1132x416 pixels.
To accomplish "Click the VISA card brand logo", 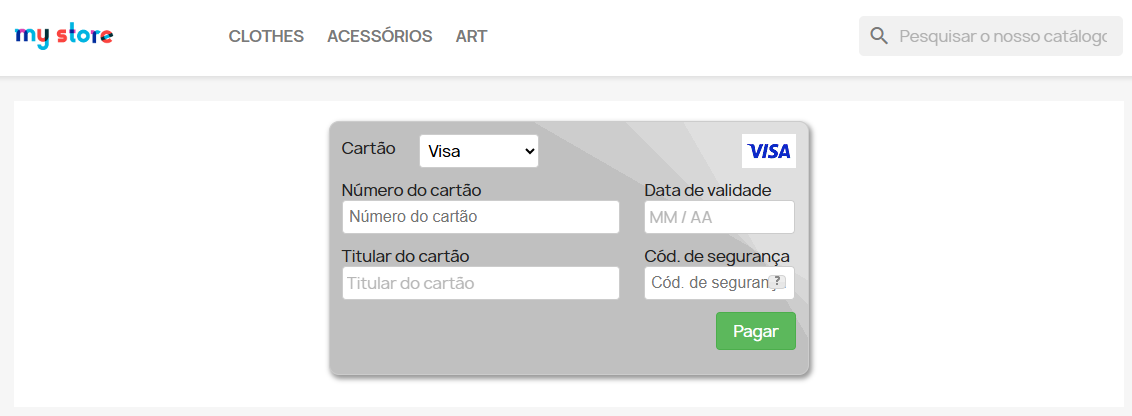I will tap(769, 151).
